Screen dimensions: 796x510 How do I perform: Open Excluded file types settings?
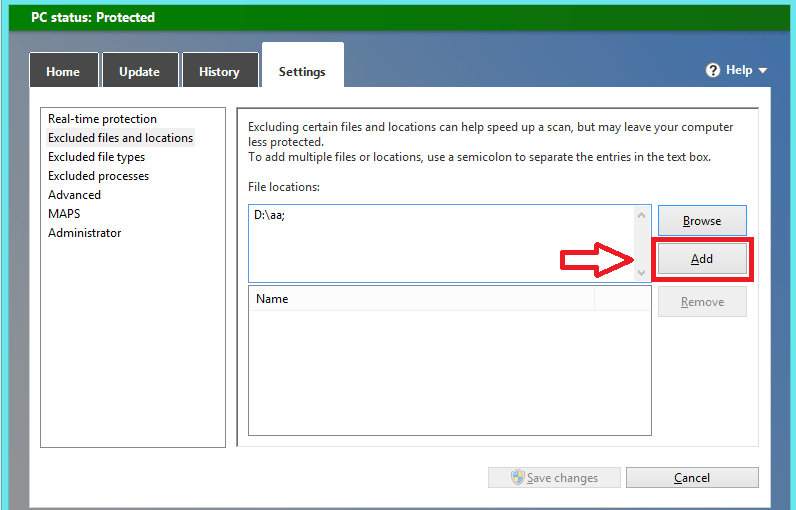click(x=96, y=157)
